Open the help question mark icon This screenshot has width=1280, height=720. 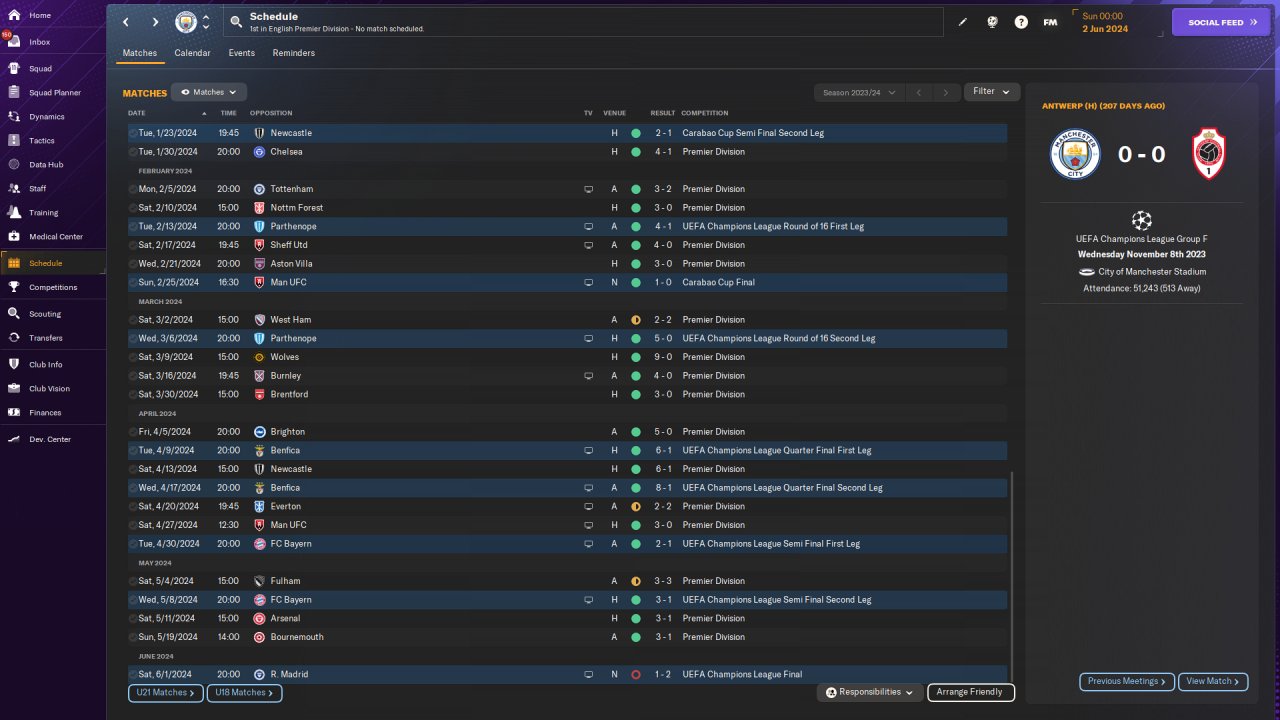[x=1021, y=22]
